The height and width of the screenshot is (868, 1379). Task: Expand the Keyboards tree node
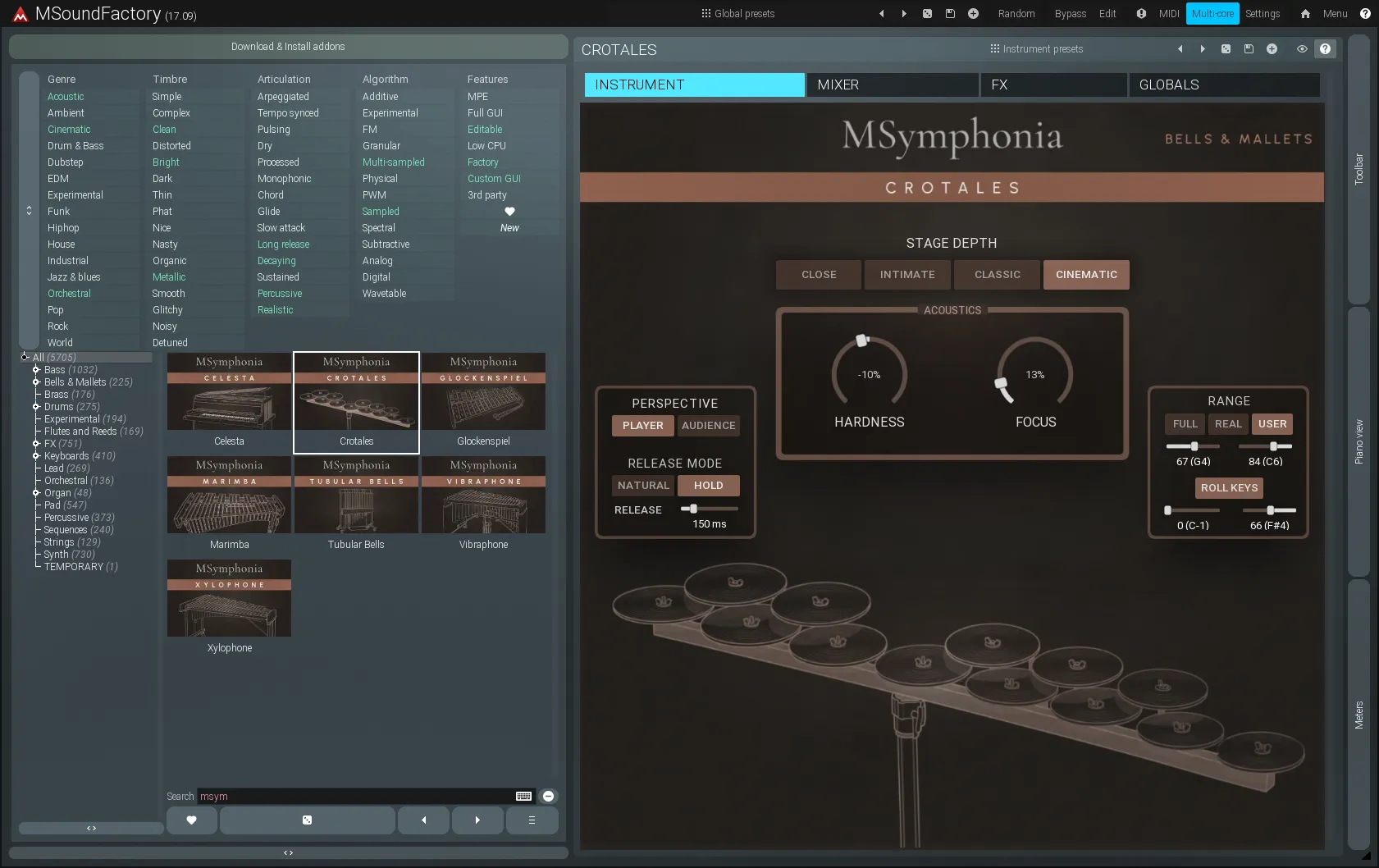tap(36, 456)
